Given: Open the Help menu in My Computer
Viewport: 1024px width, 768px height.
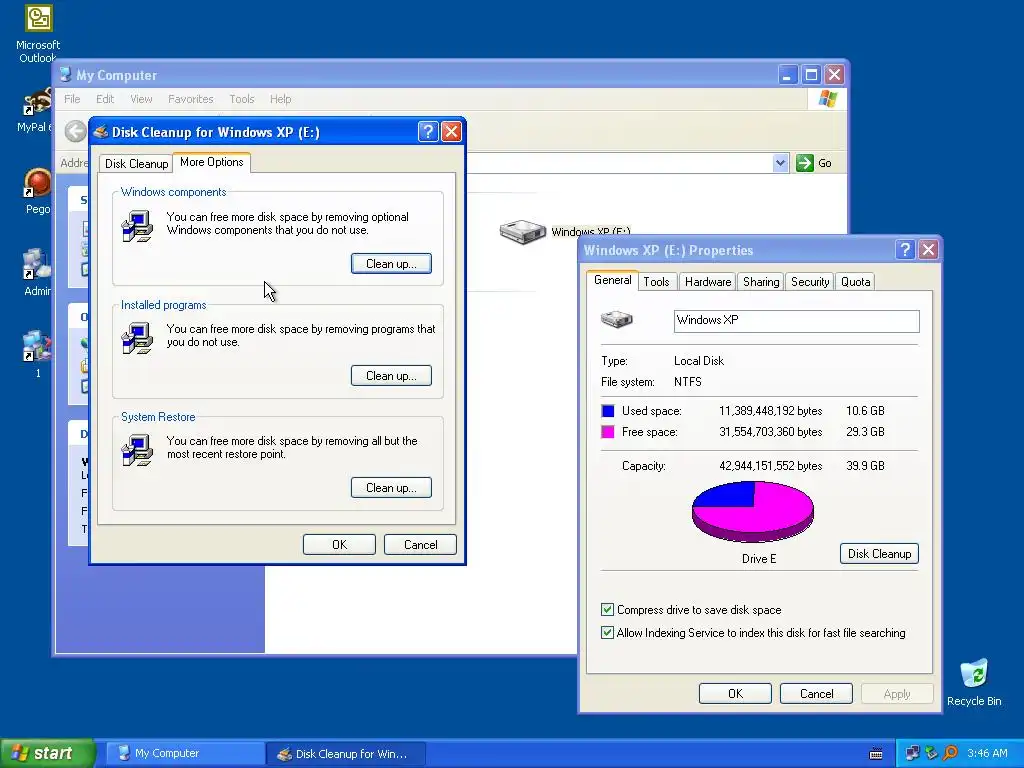Looking at the screenshot, I should [280, 99].
